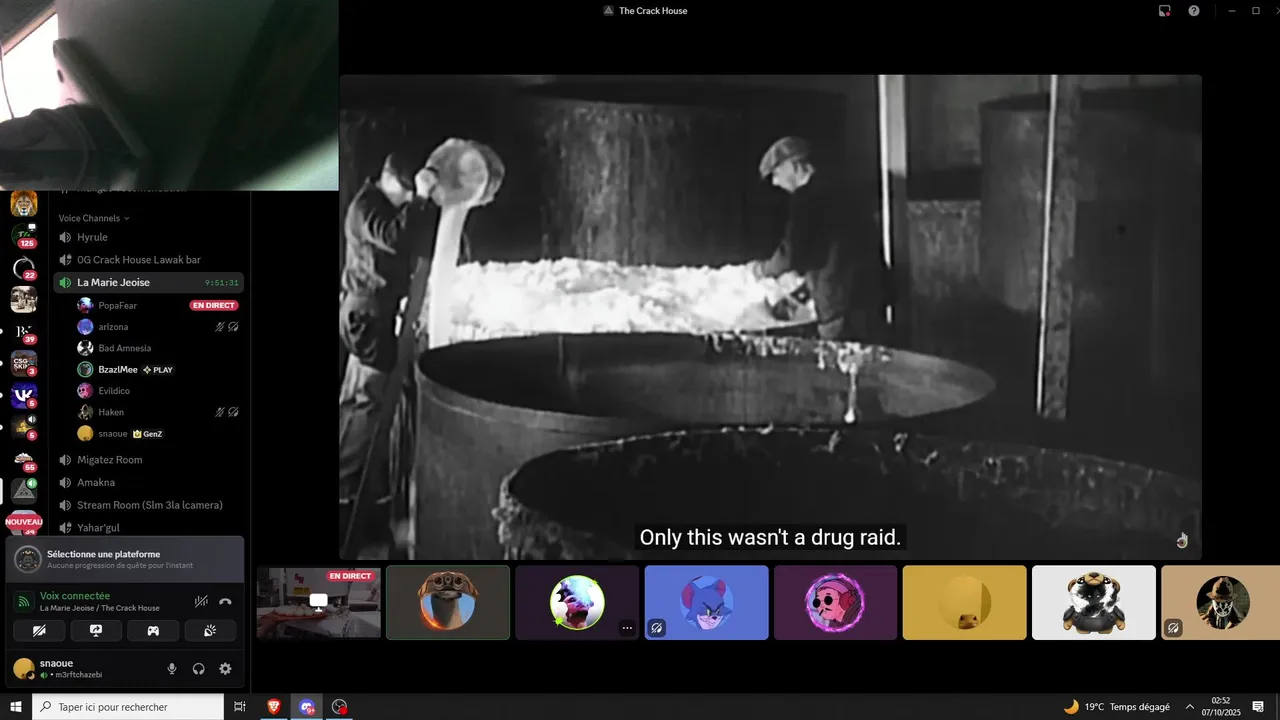Screen dimensions: 1280x720
Task: Click the GenZ tag next to snaoue
Action: tap(147, 434)
